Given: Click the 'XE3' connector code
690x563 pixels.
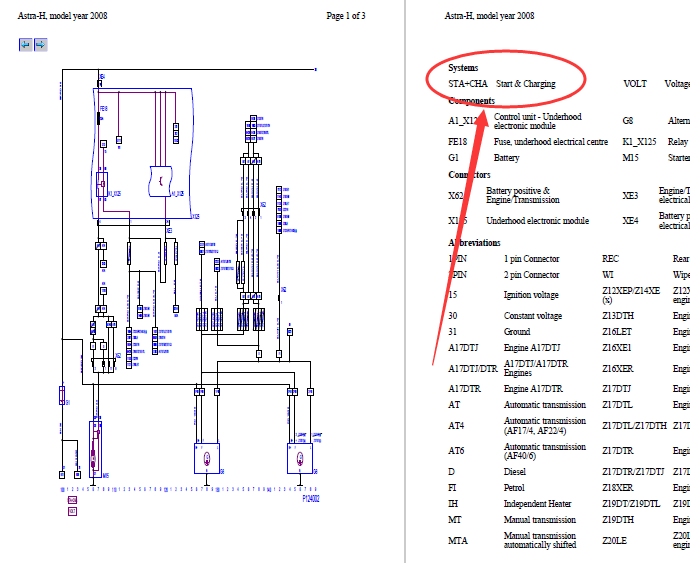Looking at the screenshot, I should (x=630, y=195).
